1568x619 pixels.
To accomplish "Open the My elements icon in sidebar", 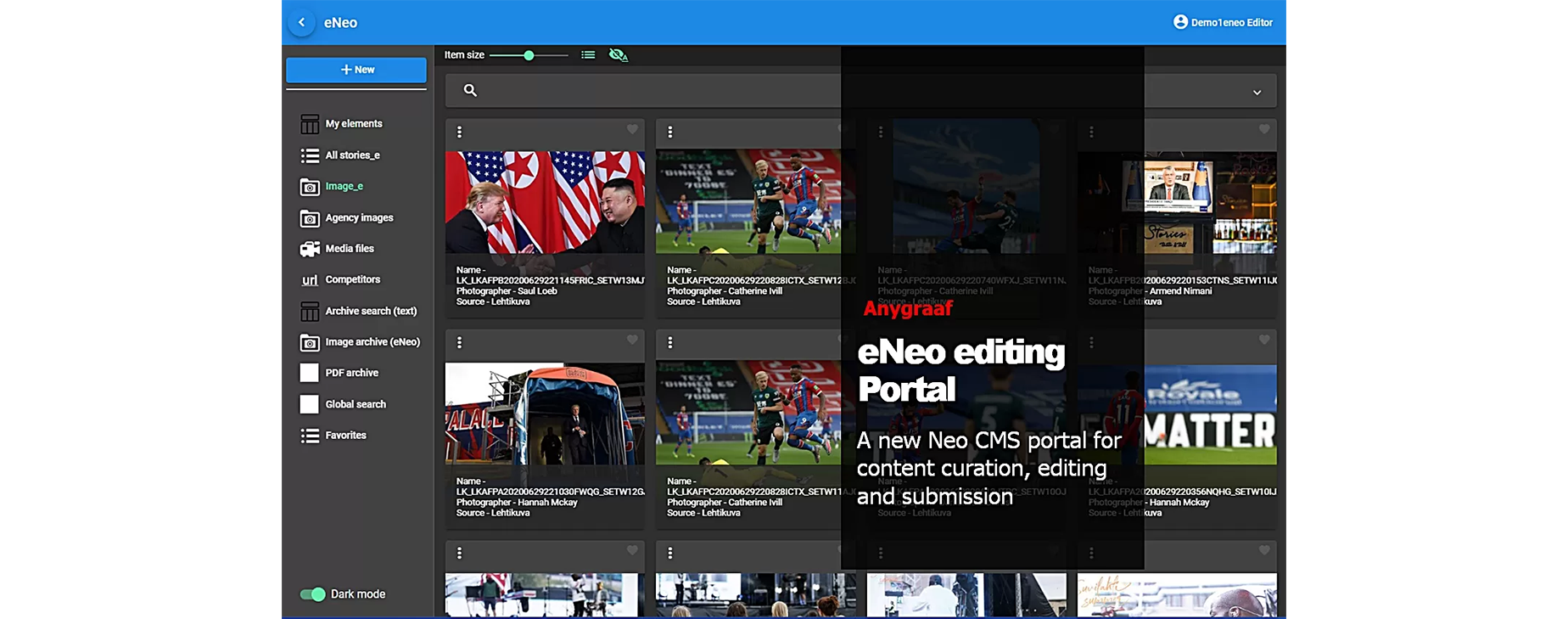I will click(x=310, y=124).
